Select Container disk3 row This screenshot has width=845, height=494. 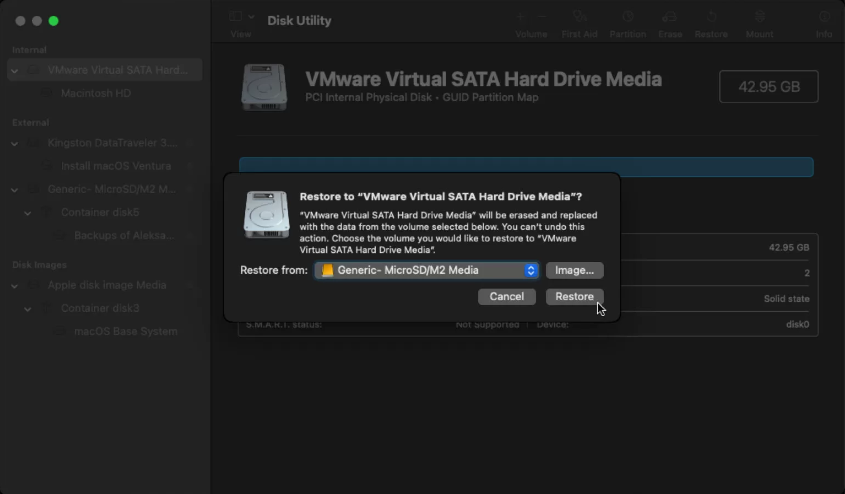(105, 308)
